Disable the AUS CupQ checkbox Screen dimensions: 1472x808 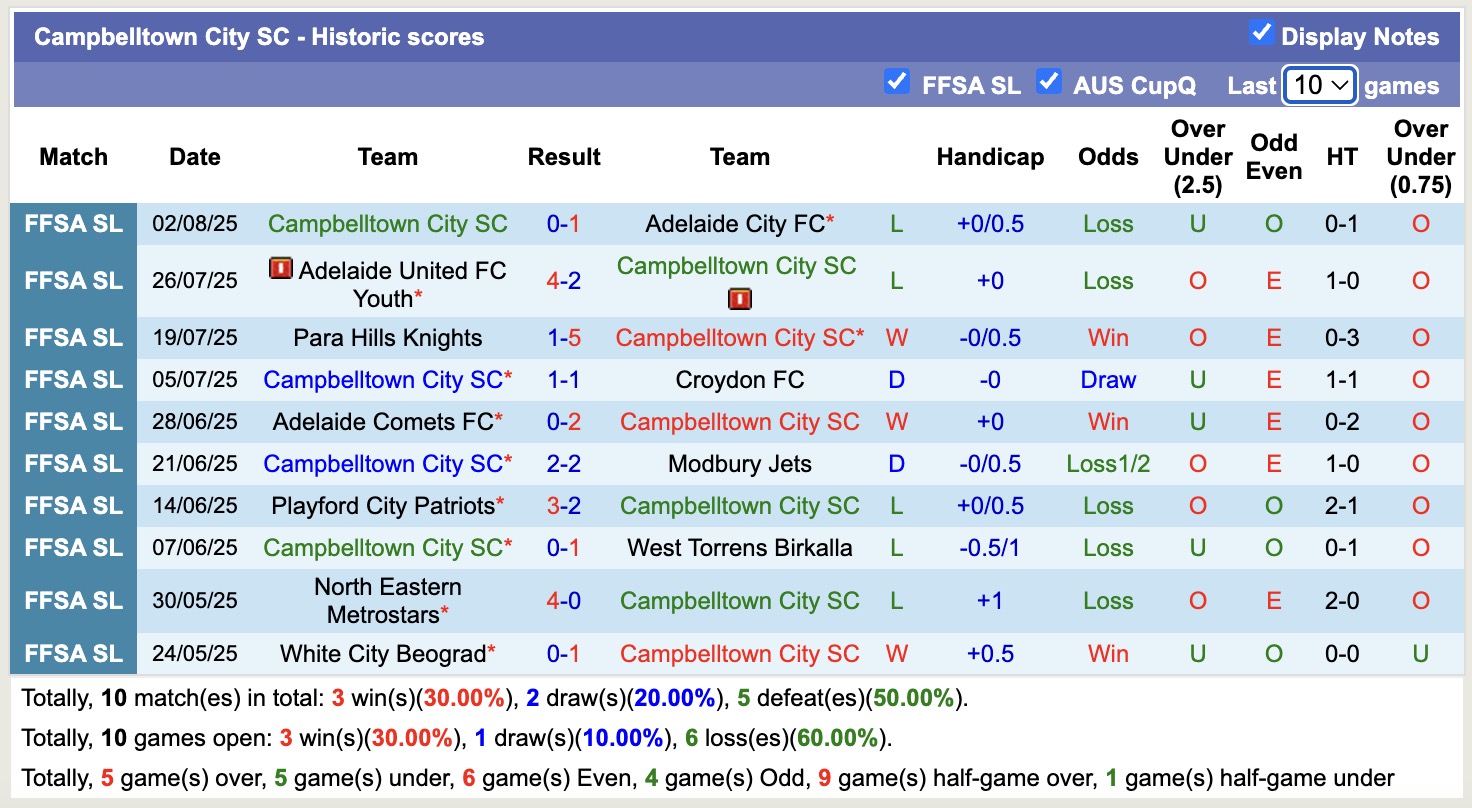tap(1049, 84)
